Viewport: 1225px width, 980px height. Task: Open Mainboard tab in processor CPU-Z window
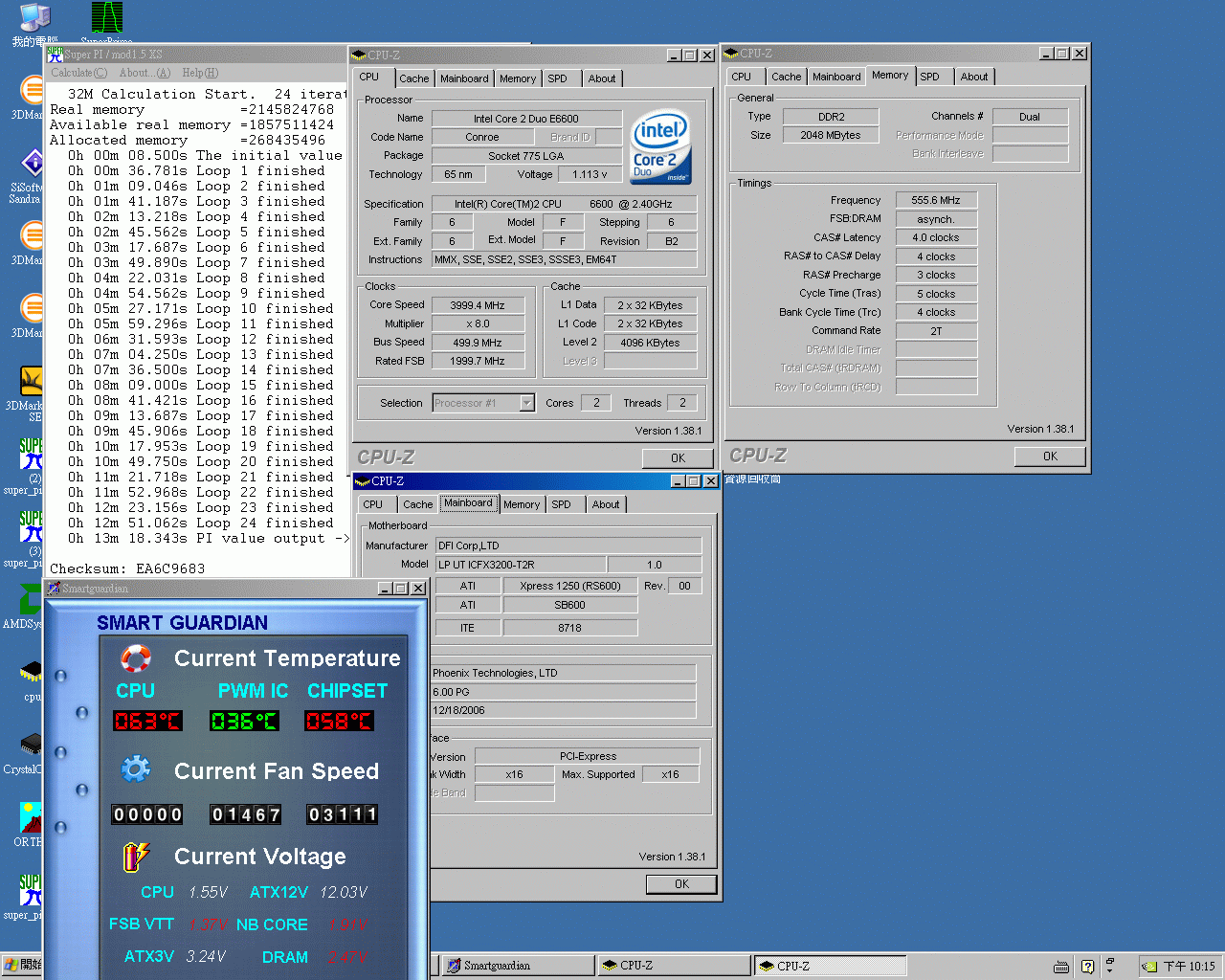pyautogui.click(x=464, y=78)
